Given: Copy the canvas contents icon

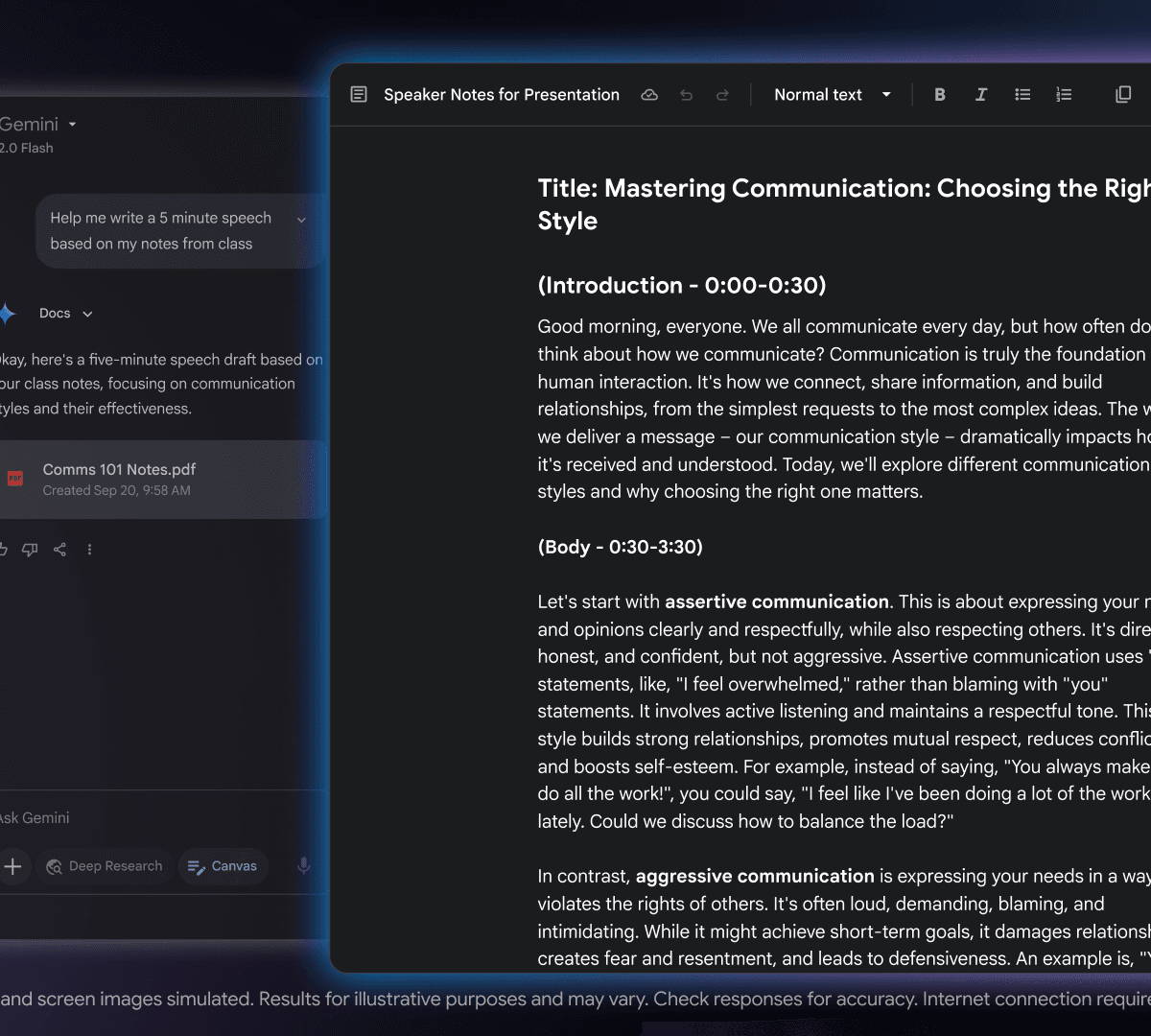Looking at the screenshot, I should click(1123, 95).
